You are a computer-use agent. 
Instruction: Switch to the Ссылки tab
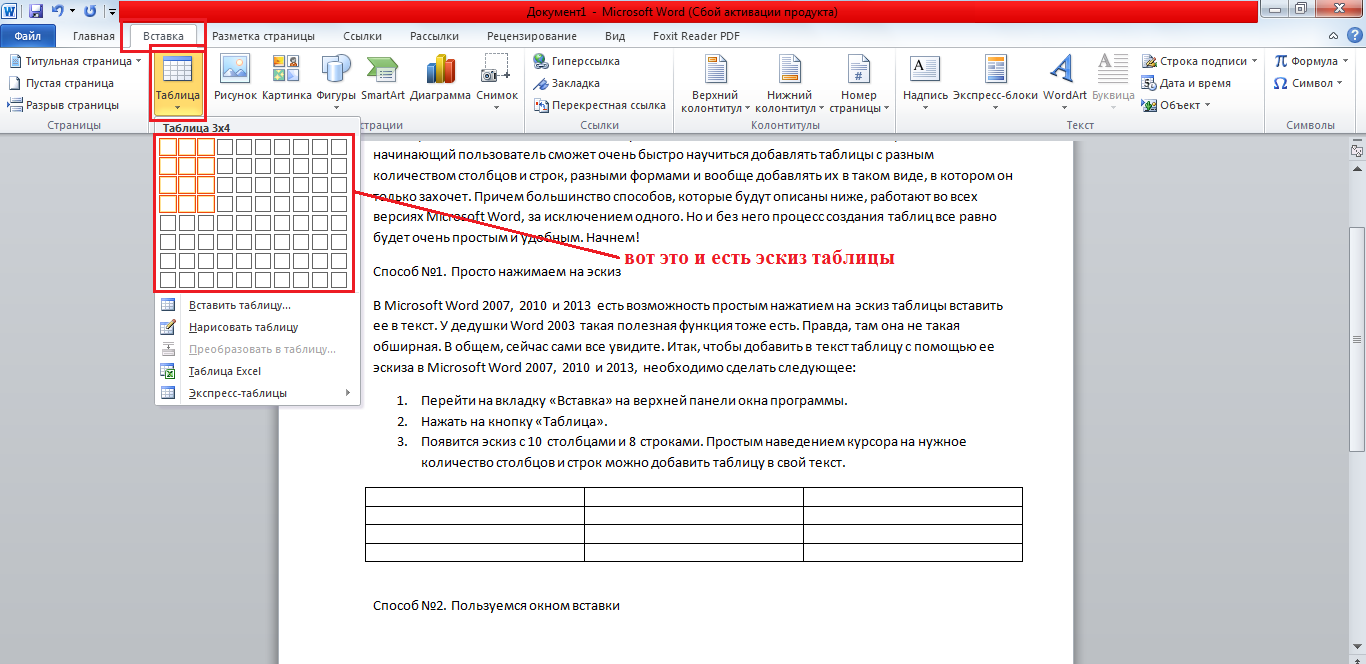click(x=362, y=36)
